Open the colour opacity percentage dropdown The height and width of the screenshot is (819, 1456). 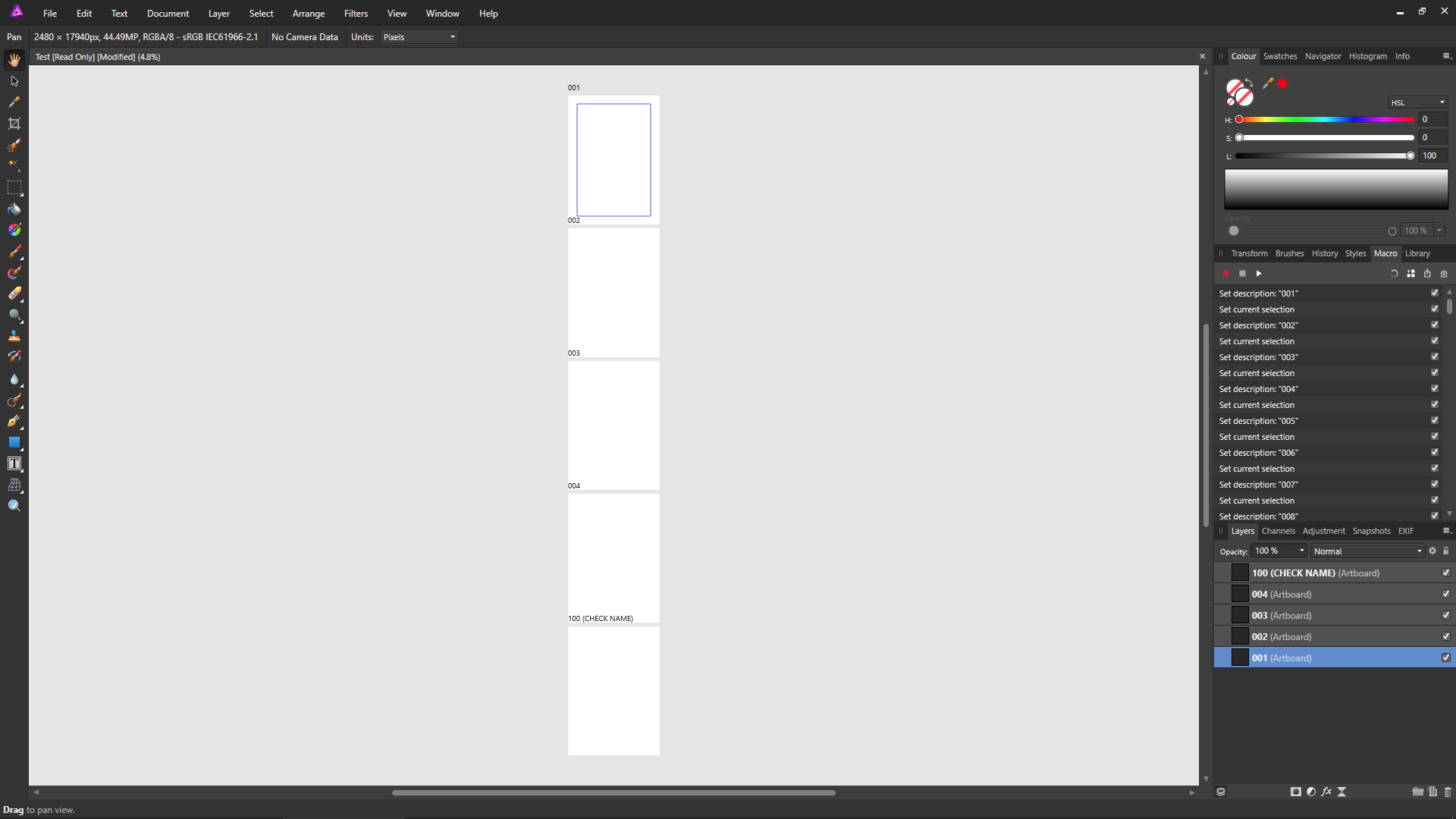pos(1439,231)
